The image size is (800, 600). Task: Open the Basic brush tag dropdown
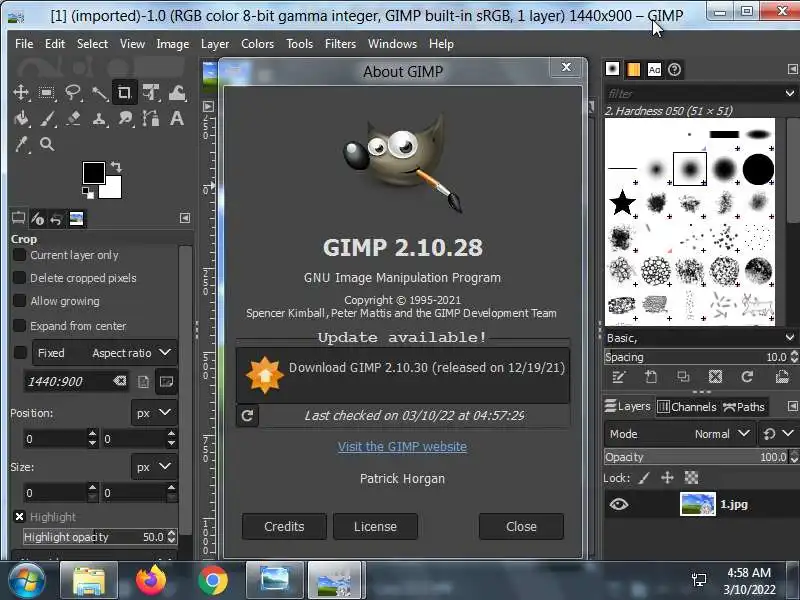click(x=790, y=337)
